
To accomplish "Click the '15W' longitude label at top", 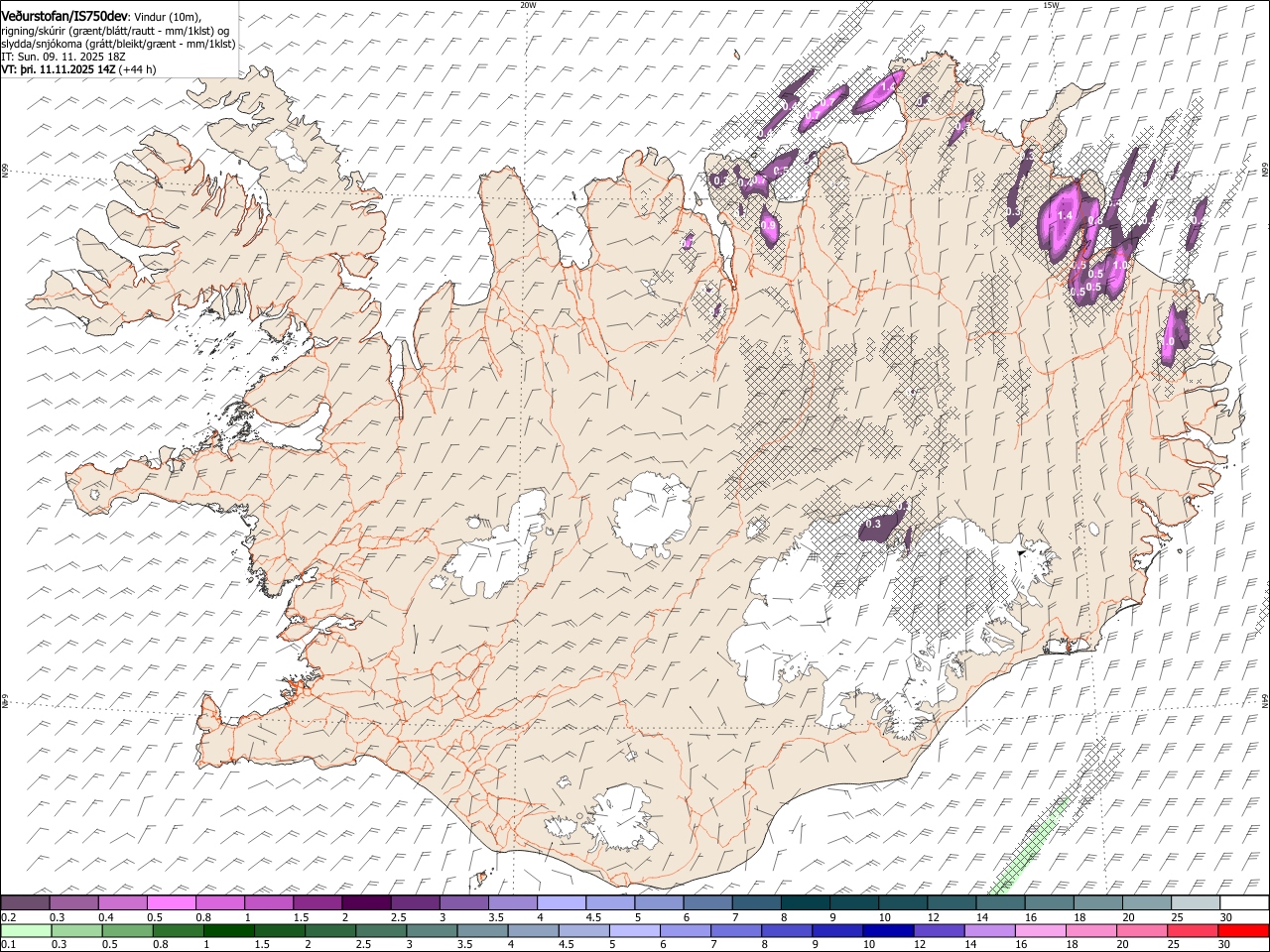I will pos(1051,5).
